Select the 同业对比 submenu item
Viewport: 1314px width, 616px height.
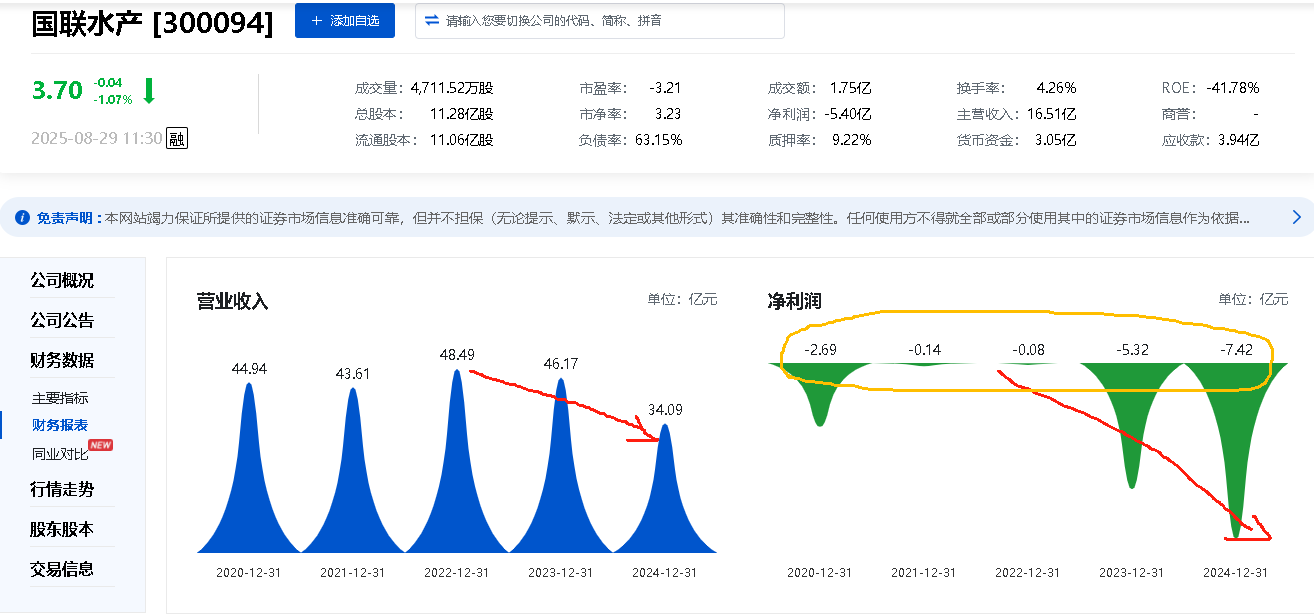point(60,454)
